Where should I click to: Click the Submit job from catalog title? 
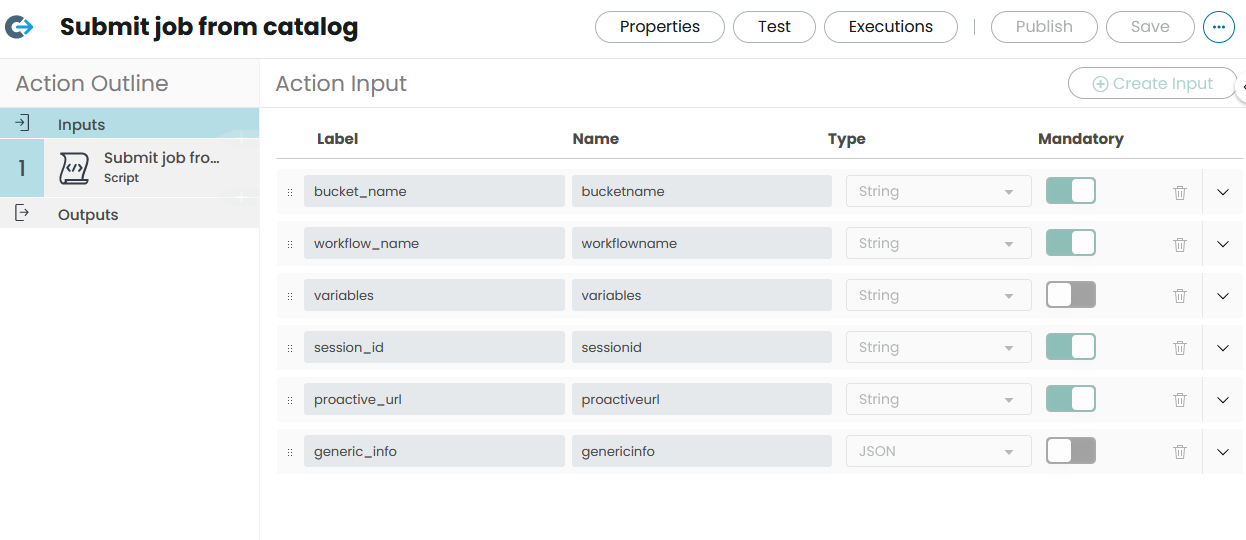pyautogui.click(x=209, y=27)
